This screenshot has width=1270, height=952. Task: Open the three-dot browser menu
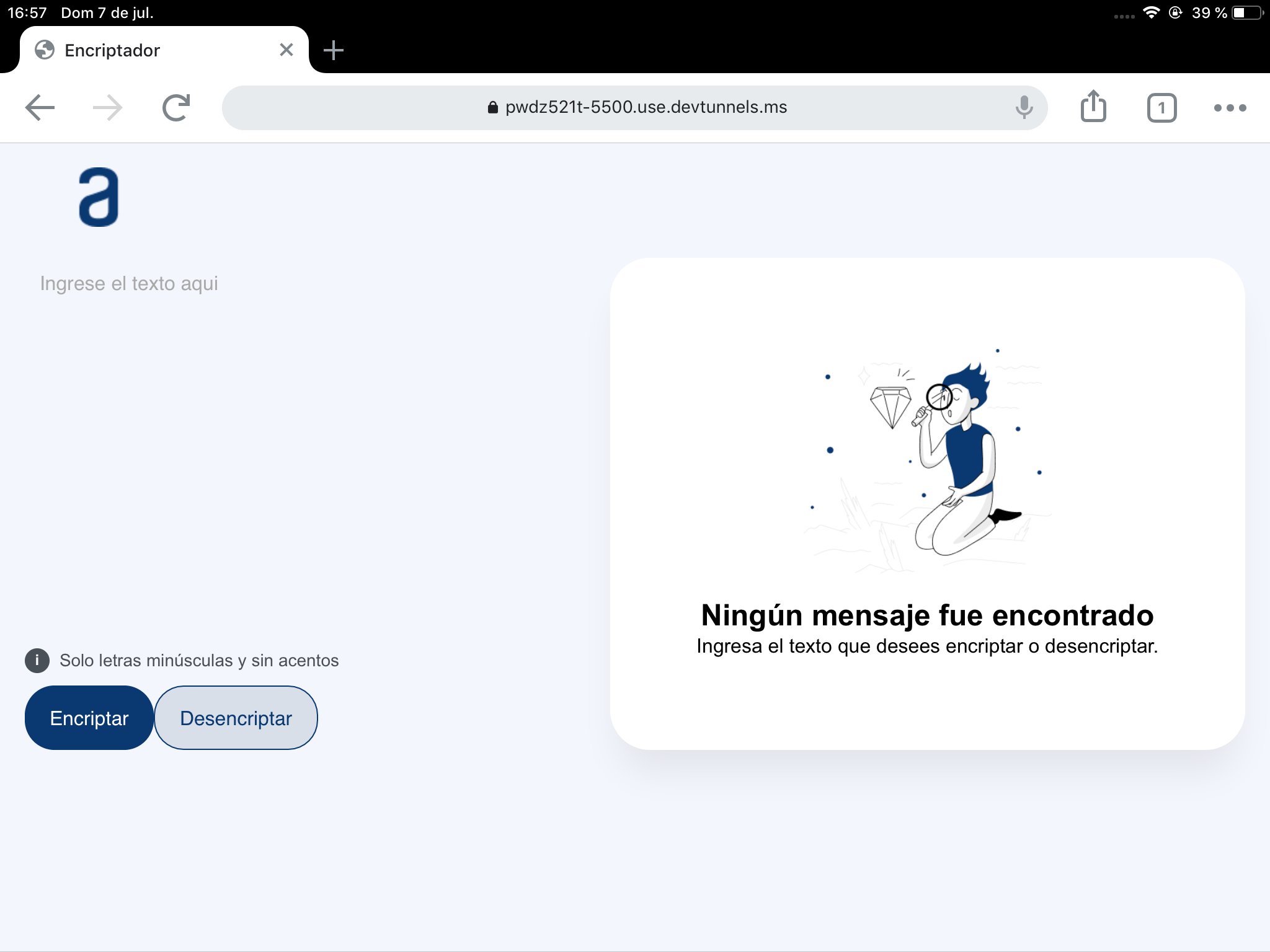point(1230,108)
